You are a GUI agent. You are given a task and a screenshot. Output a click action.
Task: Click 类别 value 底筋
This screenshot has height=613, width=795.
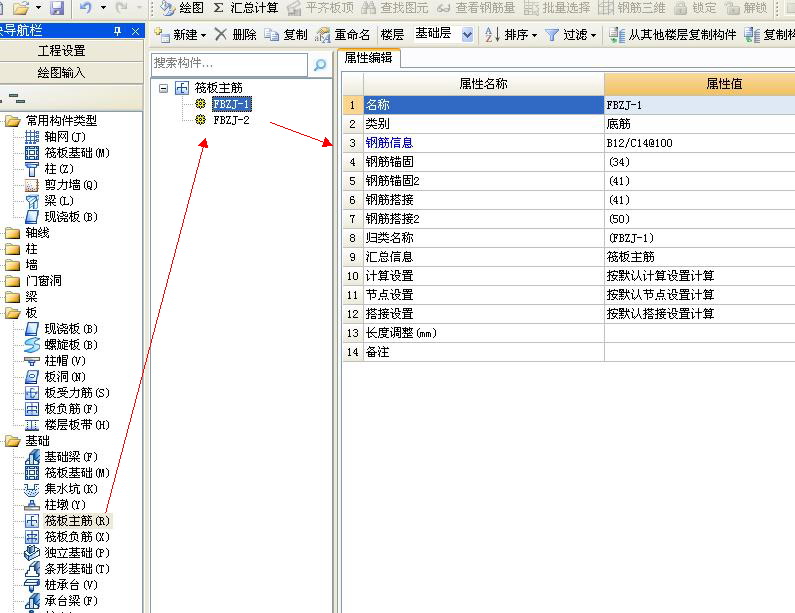pyautogui.click(x=700, y=124)
